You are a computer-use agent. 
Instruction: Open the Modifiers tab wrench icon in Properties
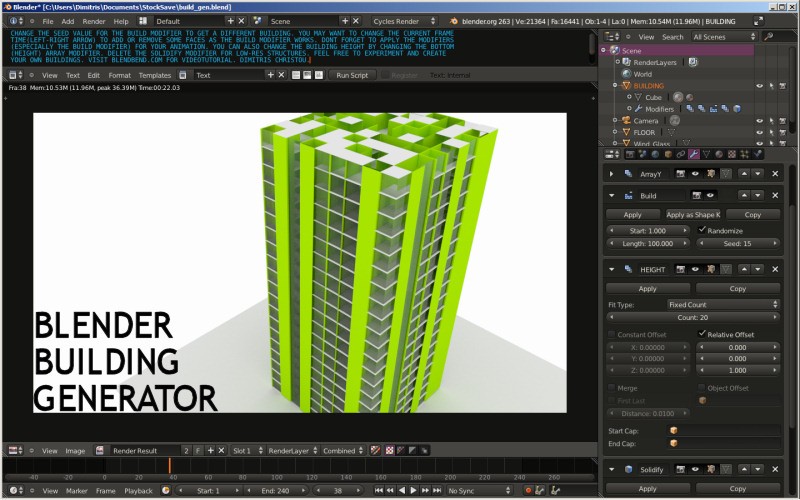pyautogui.click(x=694, y=154)
